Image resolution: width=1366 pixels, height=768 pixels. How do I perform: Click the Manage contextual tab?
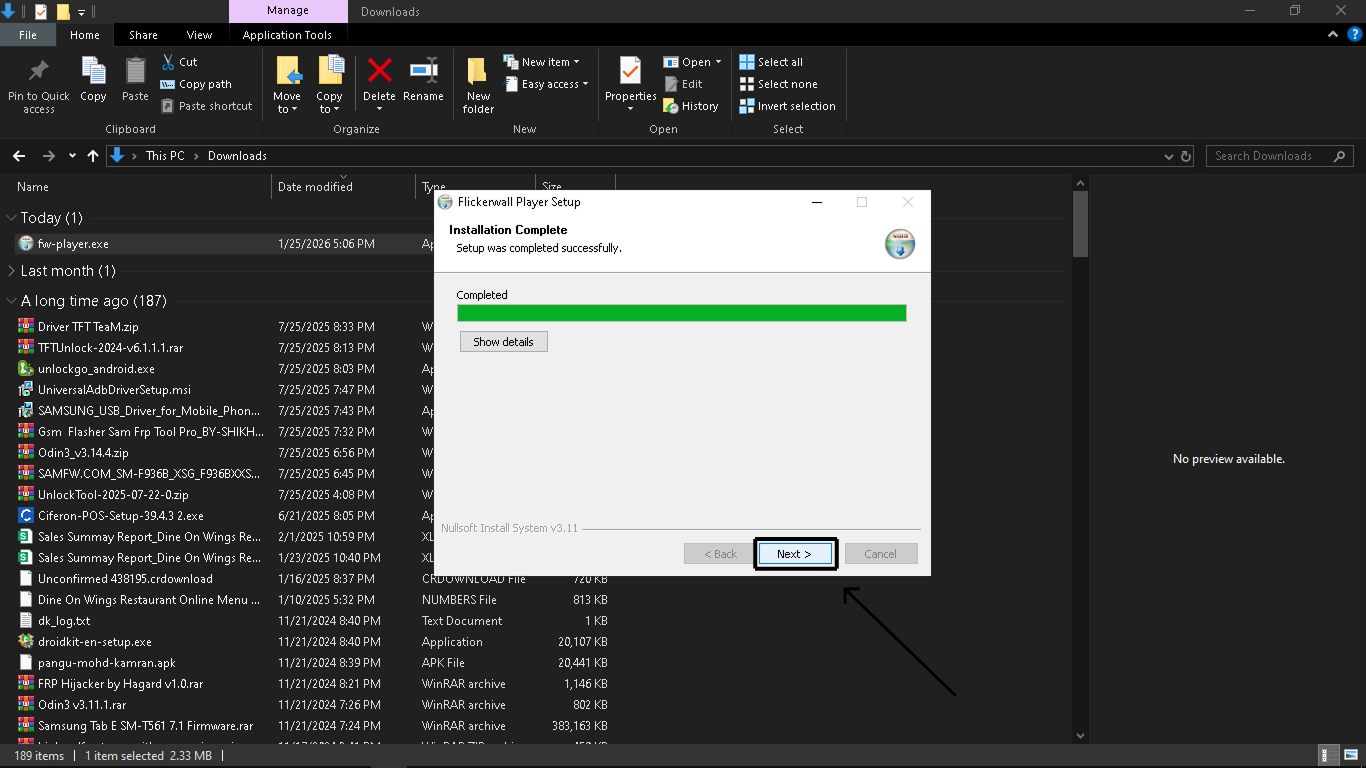tap(287, 11)
